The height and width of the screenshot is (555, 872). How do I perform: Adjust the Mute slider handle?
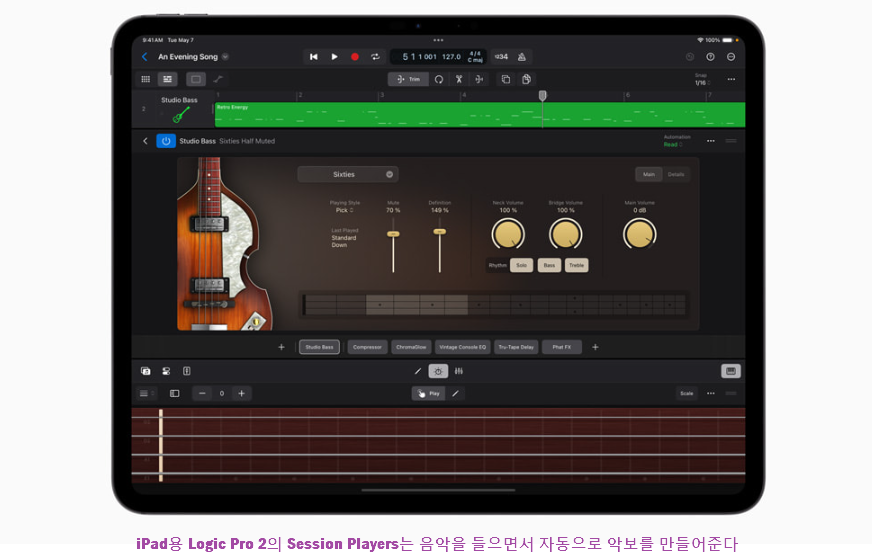[x=393, y=234]
